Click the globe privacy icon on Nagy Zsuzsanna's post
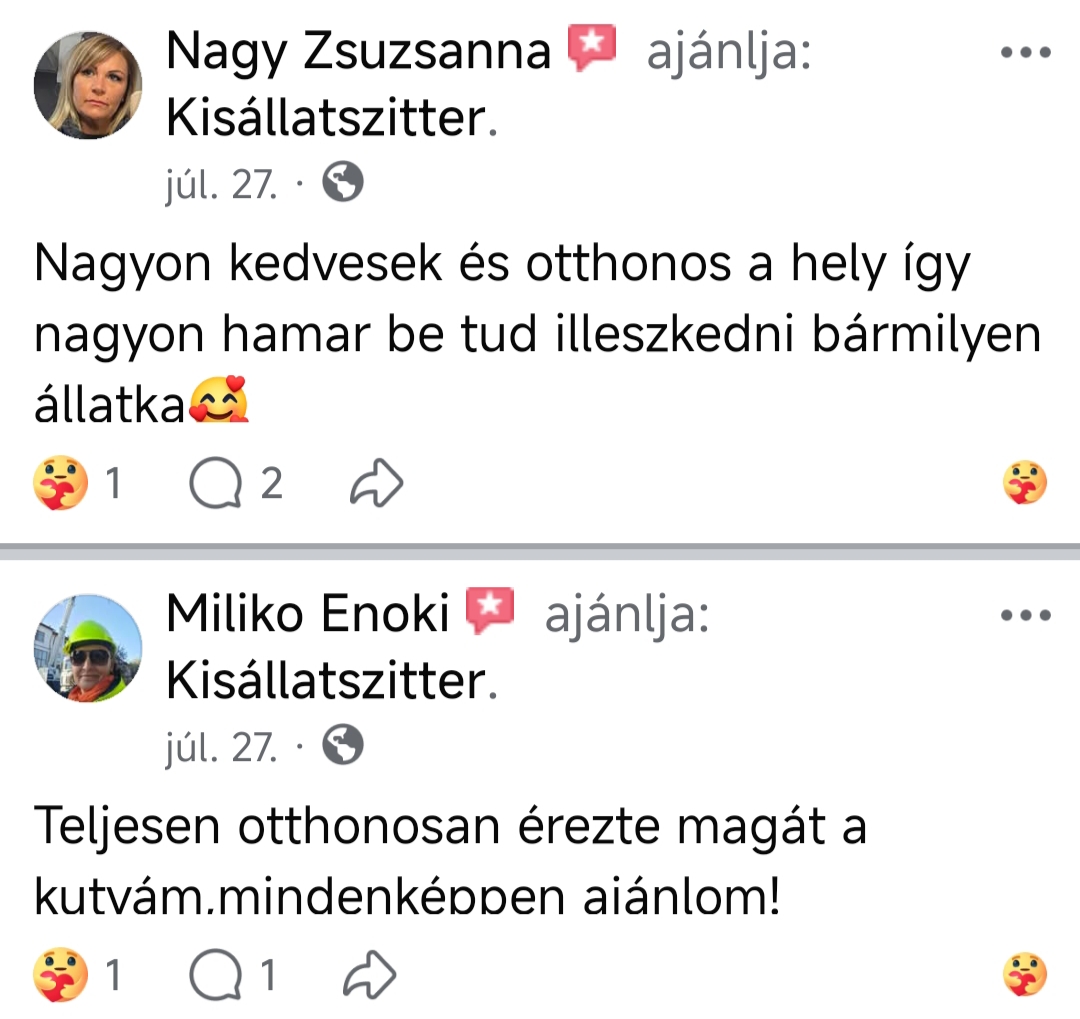Screen dimensions: 1080x1019 pos(343,183)
